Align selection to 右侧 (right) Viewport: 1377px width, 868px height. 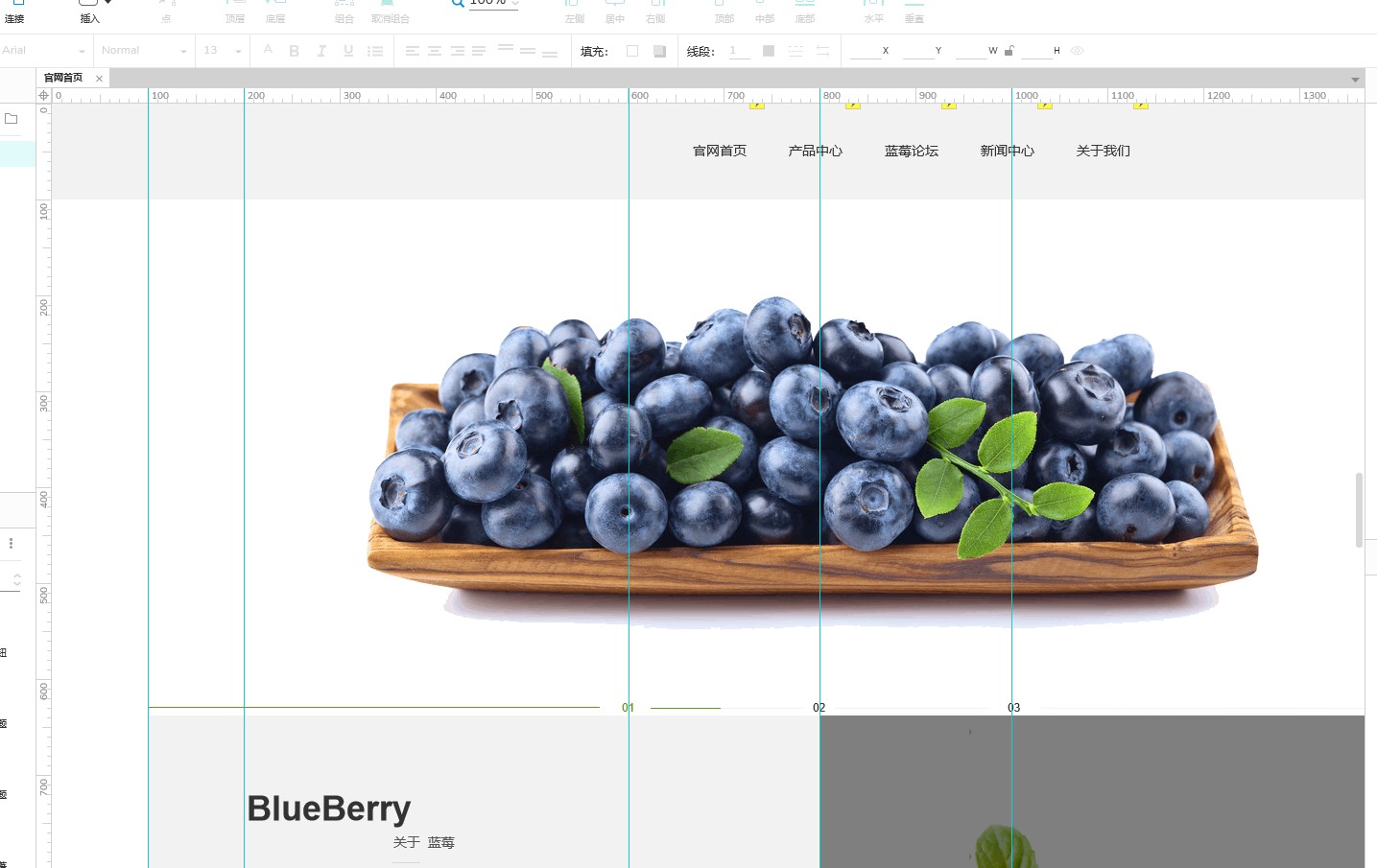[x=655, y=12]
